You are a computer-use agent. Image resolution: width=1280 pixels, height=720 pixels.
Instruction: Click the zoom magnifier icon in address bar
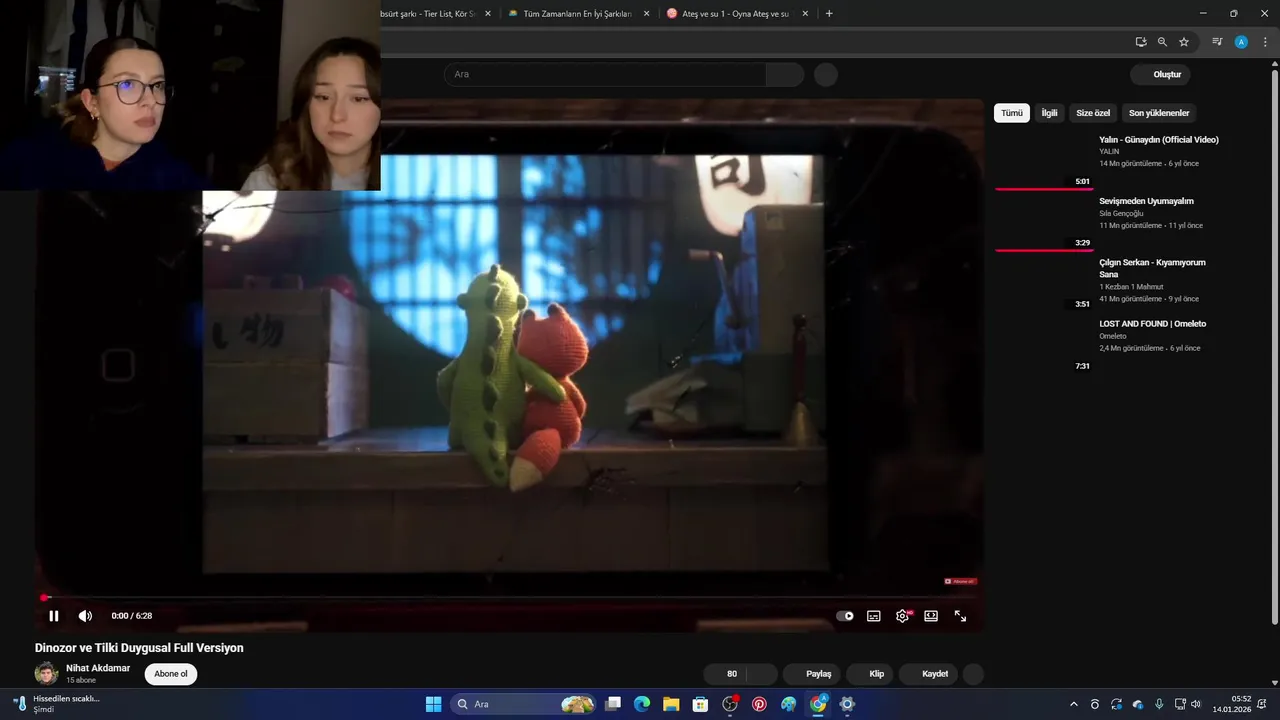coord(1162,42)
